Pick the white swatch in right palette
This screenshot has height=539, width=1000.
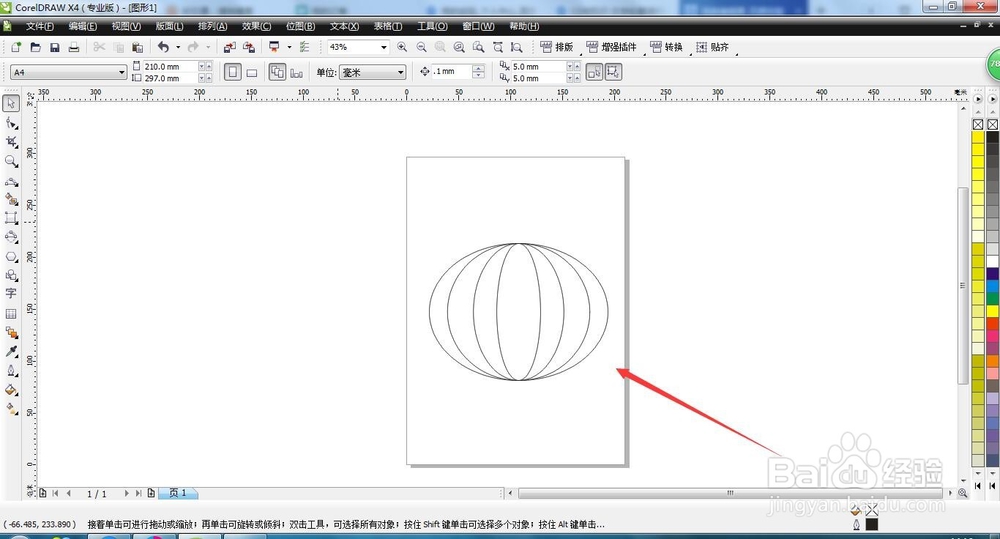(x=992, y=261)
